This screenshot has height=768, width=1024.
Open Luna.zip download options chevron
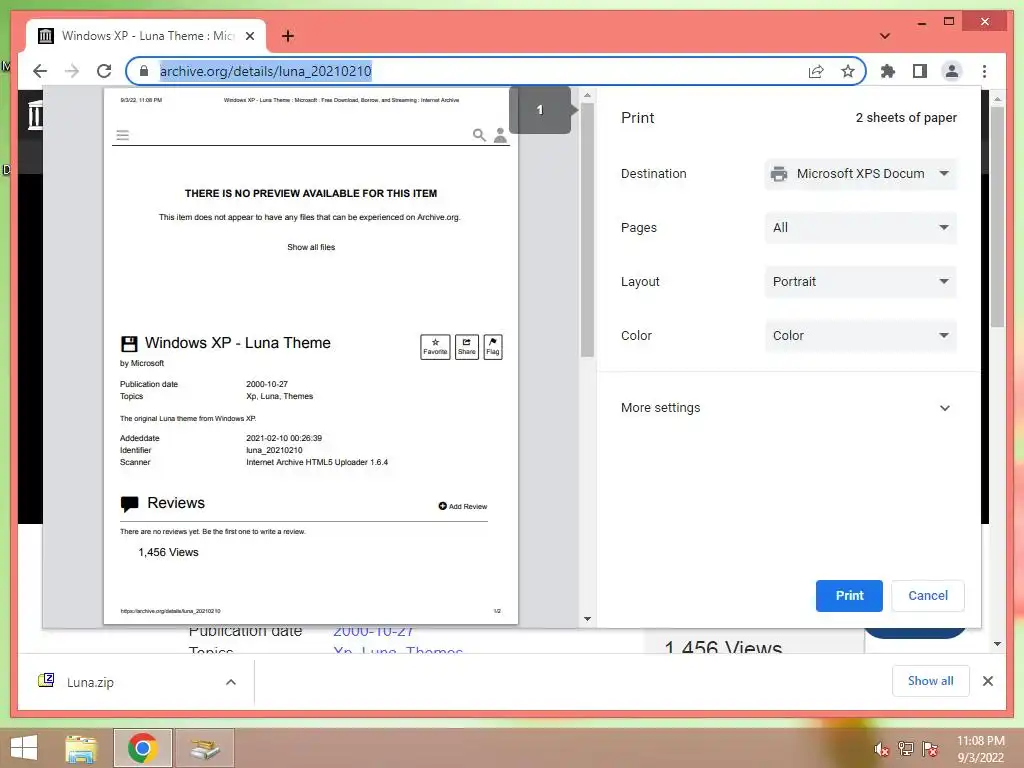231,682
